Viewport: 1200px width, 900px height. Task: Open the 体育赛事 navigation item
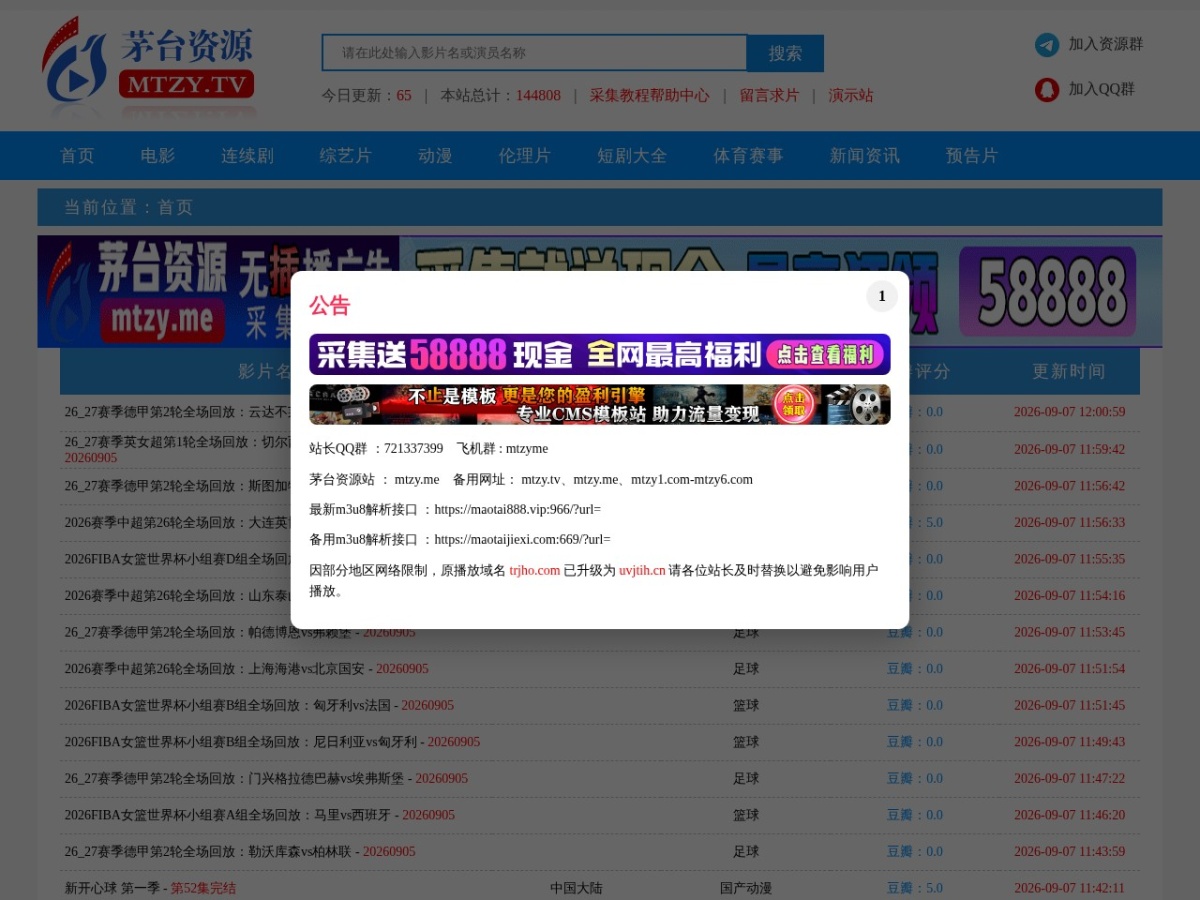[x=748, y=156]
